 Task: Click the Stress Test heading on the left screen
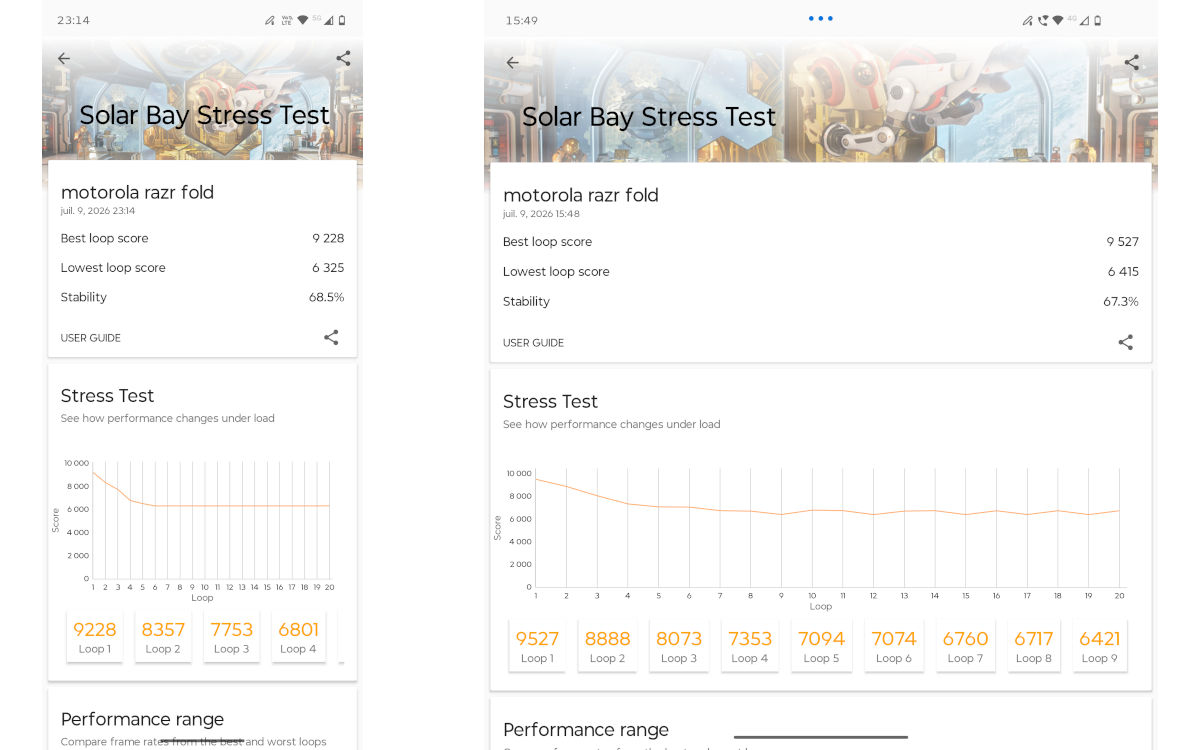107,395
